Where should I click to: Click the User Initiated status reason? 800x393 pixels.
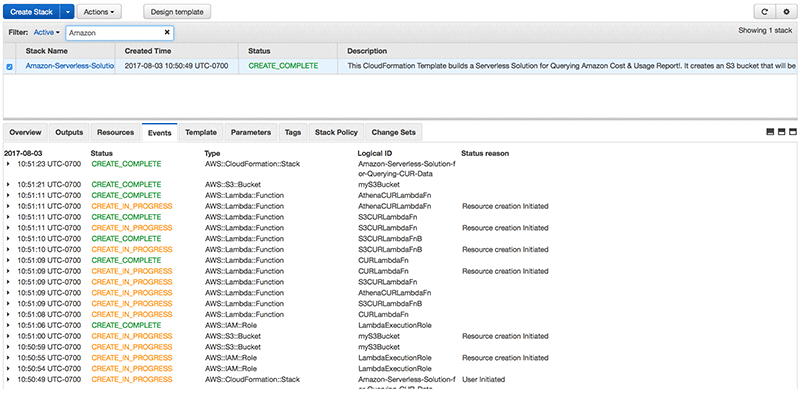point(483,379)
